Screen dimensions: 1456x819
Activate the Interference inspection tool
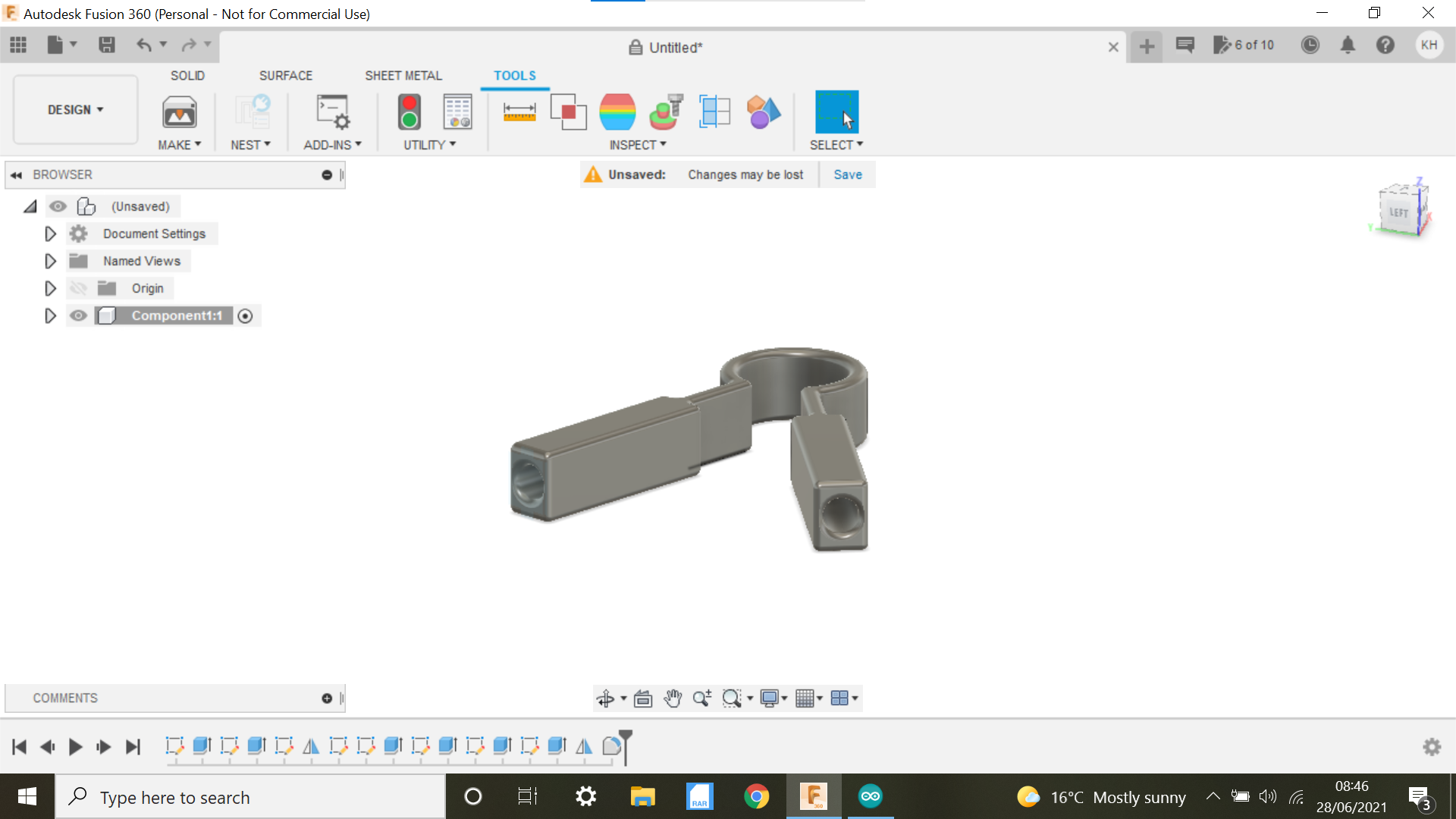pyautogui.click(x=568, y=111)
